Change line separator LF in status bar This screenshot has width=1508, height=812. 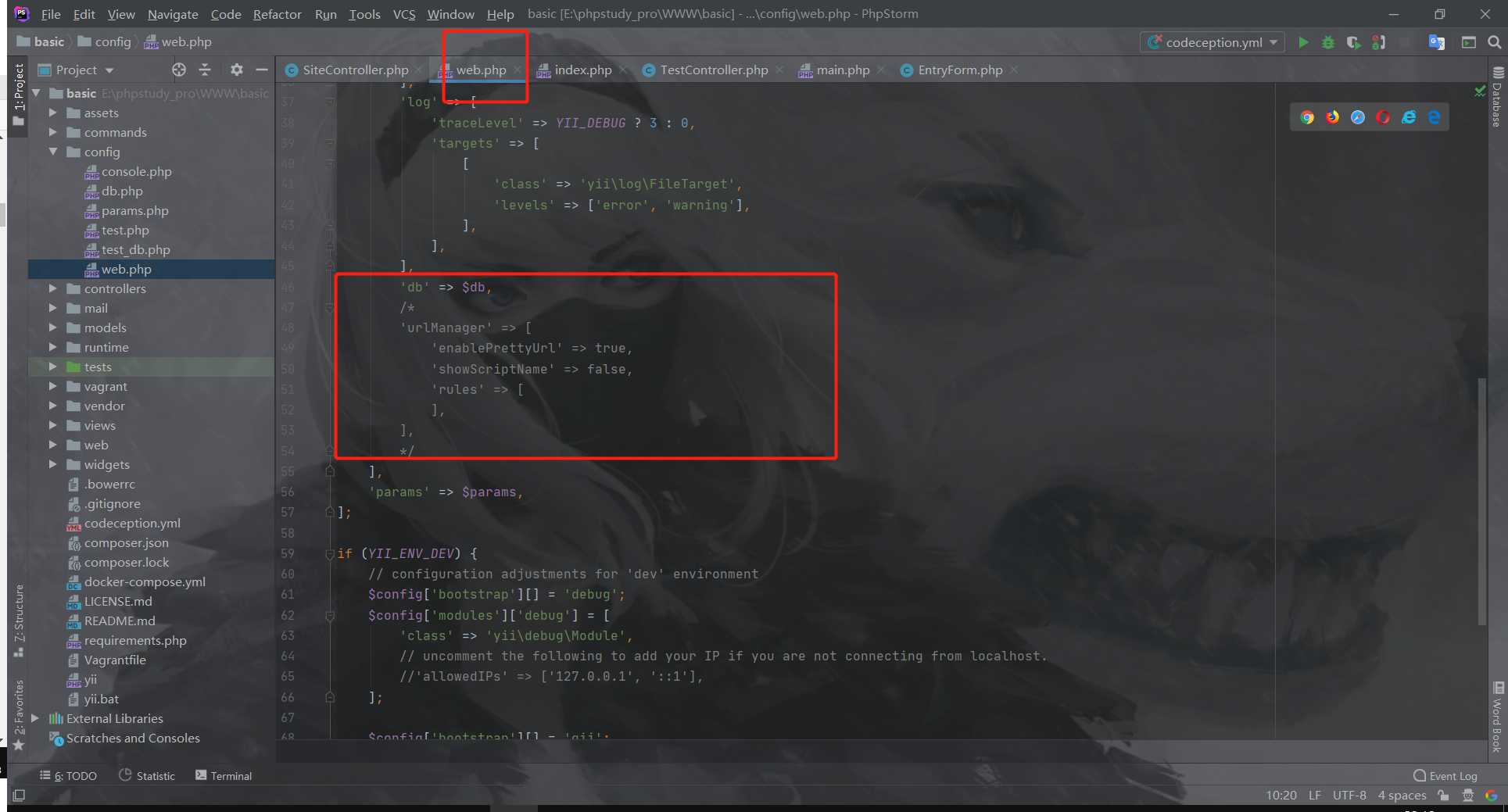tap(1315, 796)
